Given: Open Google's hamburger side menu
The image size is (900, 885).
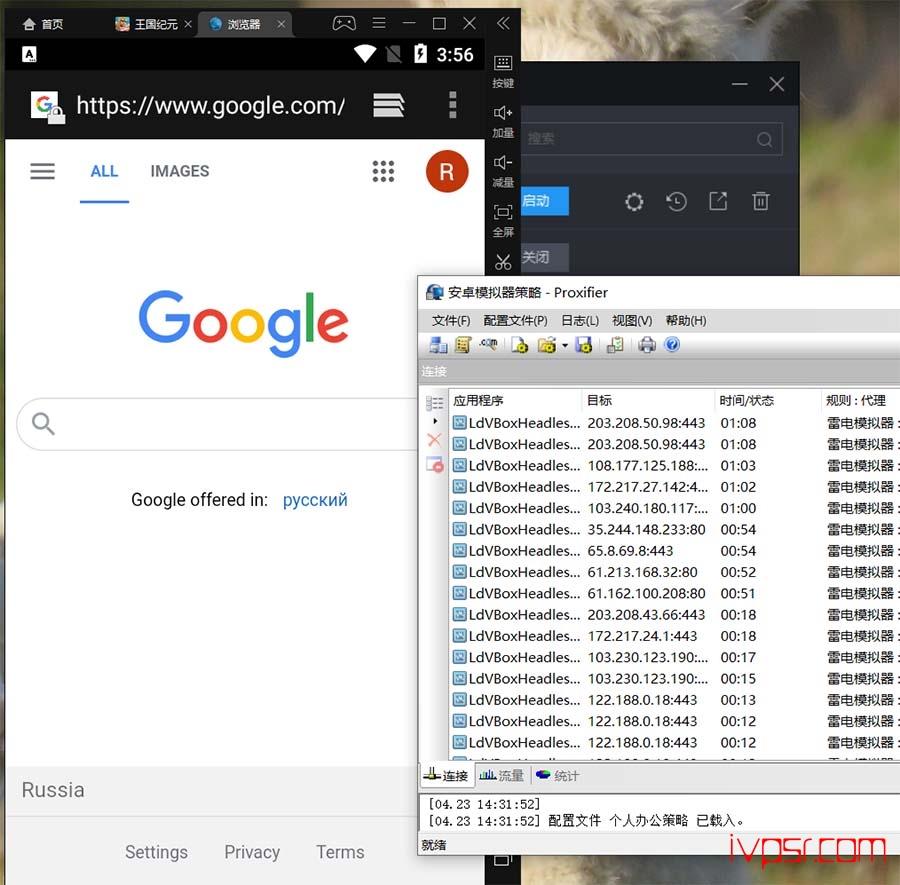Looking at the screenshot, I should 42,171.
